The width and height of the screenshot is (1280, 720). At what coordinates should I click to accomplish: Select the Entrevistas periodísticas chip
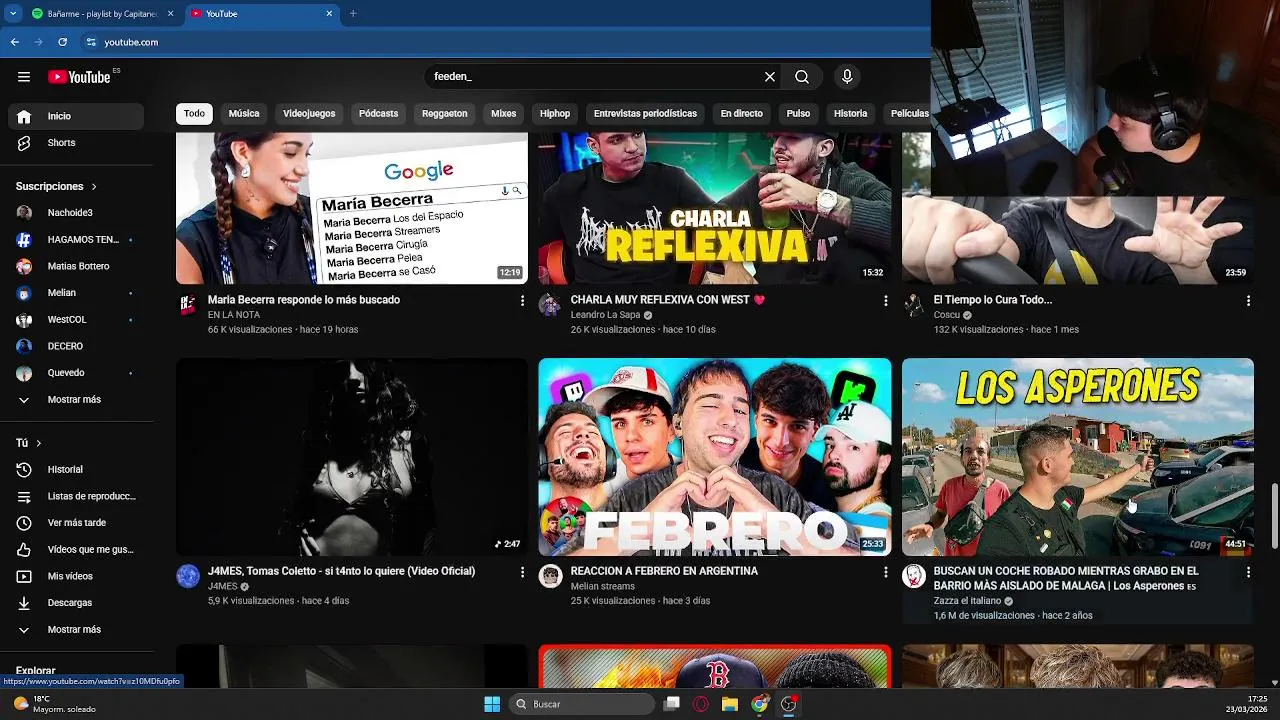tap(645, 114)
